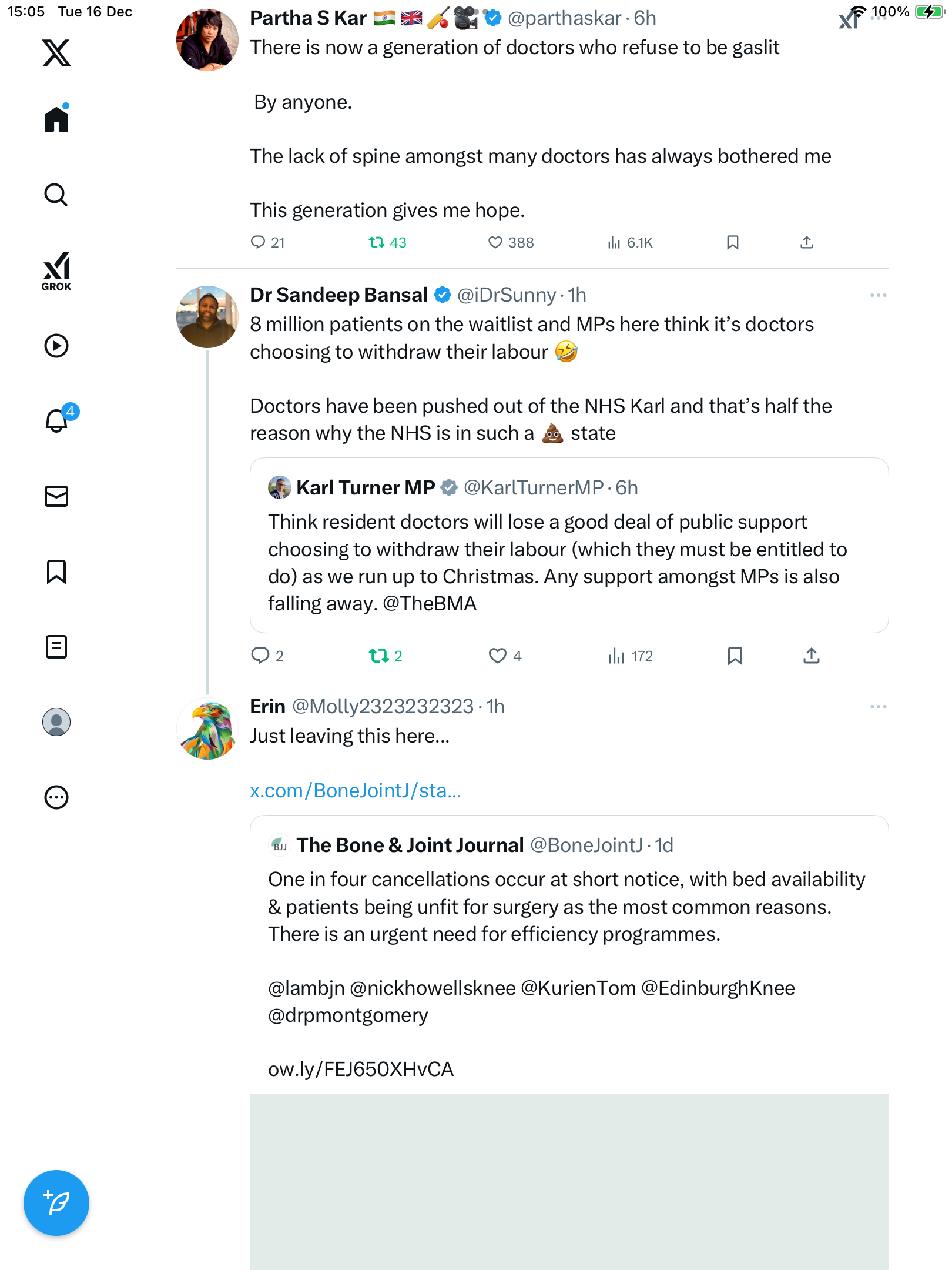The height and width of the screenshot is (1270, 952).
Task: Open the search page
Action: [x=56, y=195]
